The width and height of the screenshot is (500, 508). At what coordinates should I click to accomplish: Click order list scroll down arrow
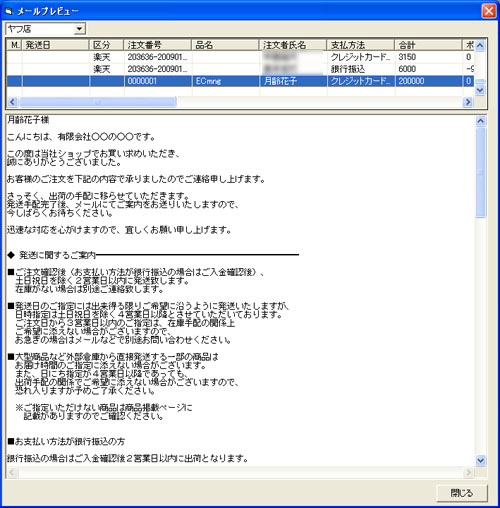[x=480, y=90]
